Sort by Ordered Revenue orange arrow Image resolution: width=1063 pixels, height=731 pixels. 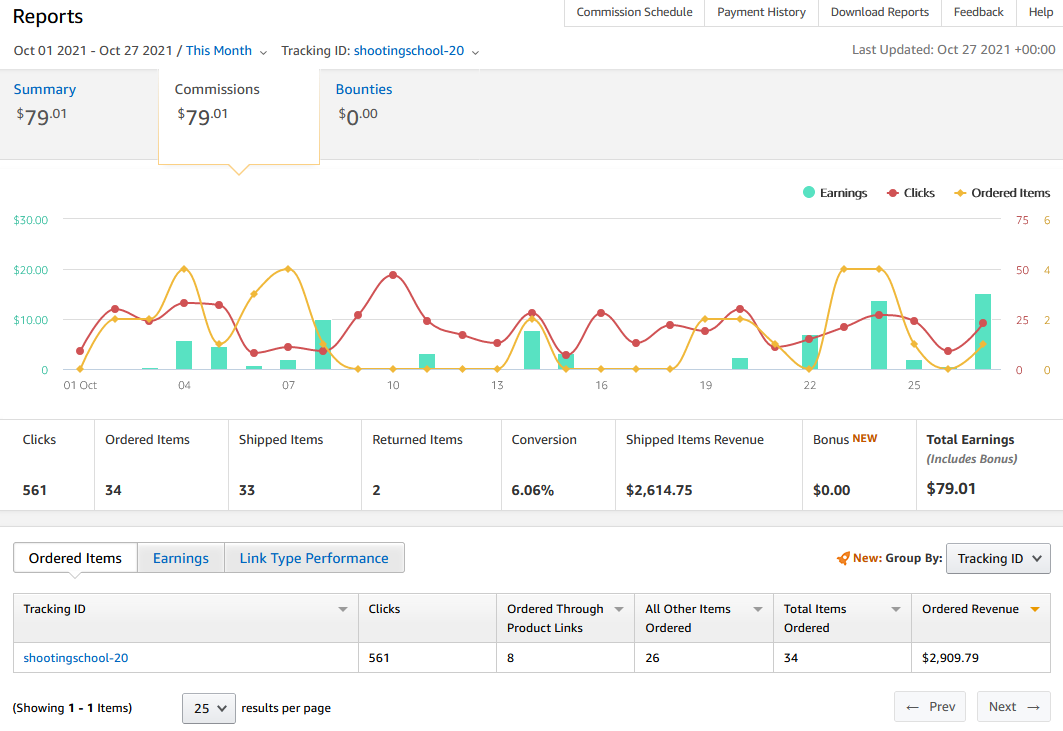[1035, 609]
